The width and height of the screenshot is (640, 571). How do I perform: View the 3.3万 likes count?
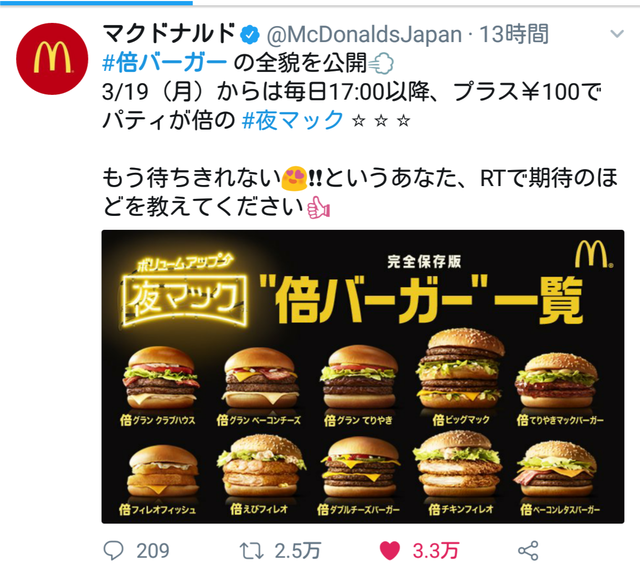(x=436, y=551)
